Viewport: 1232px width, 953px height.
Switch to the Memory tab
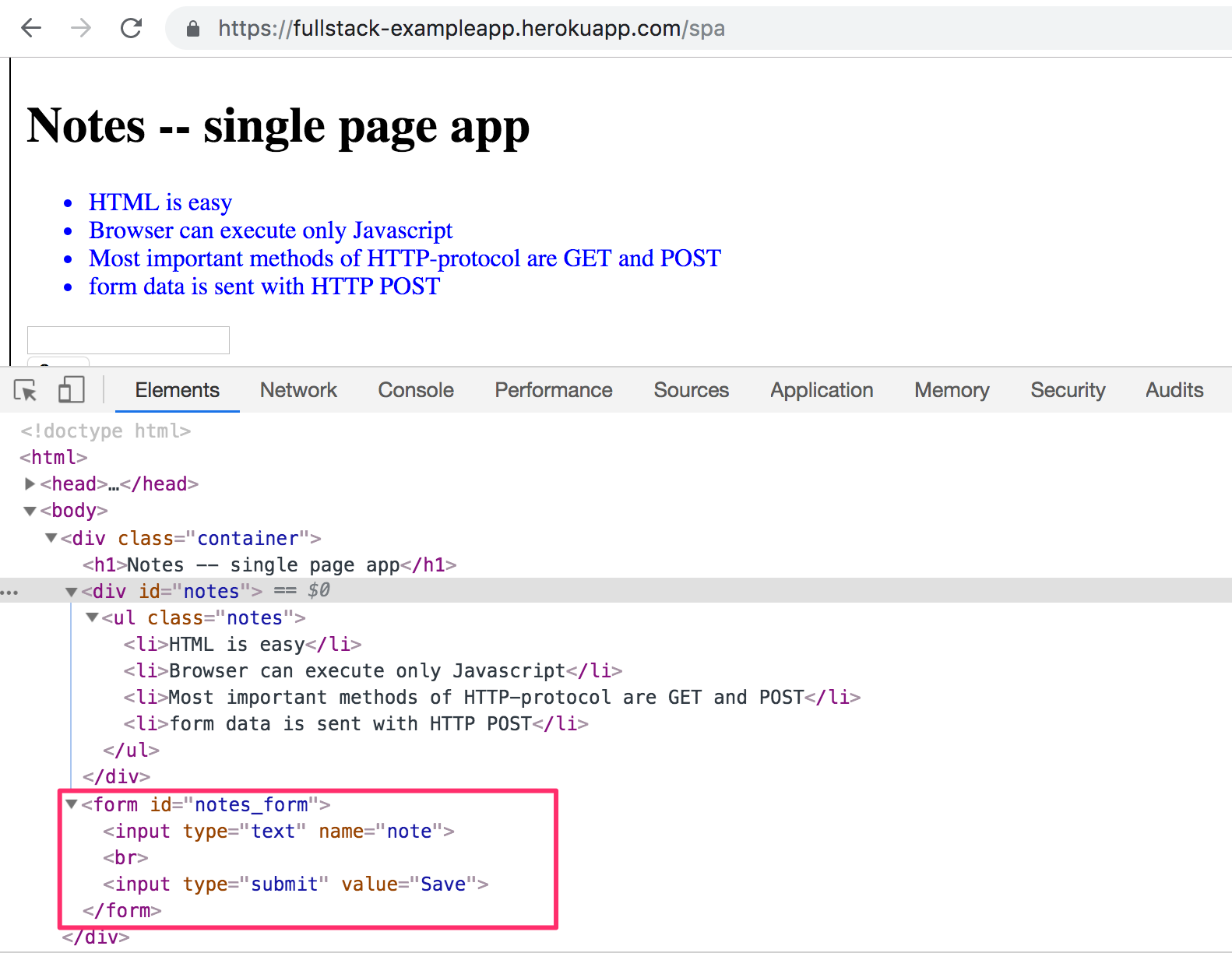coord(952,390)
